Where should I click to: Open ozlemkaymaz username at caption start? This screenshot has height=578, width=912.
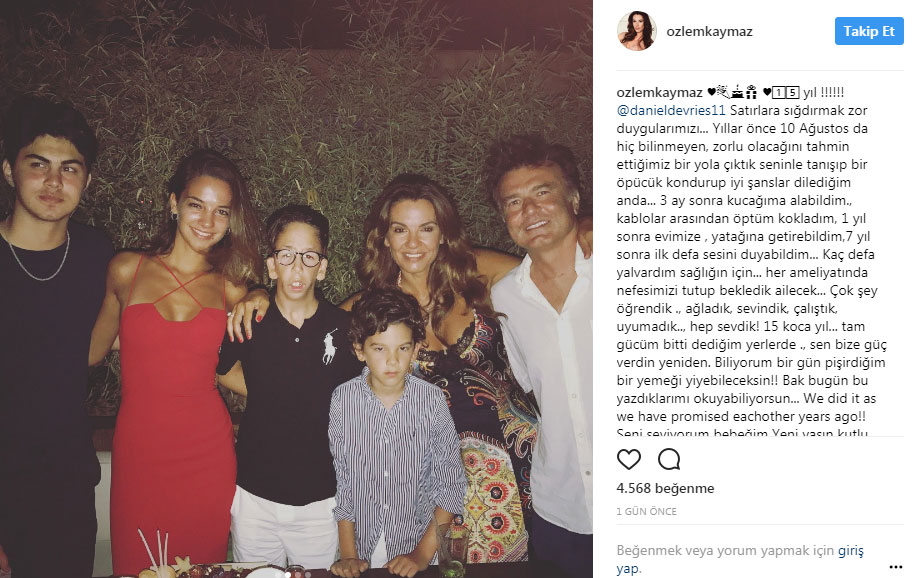click(660, 92)
